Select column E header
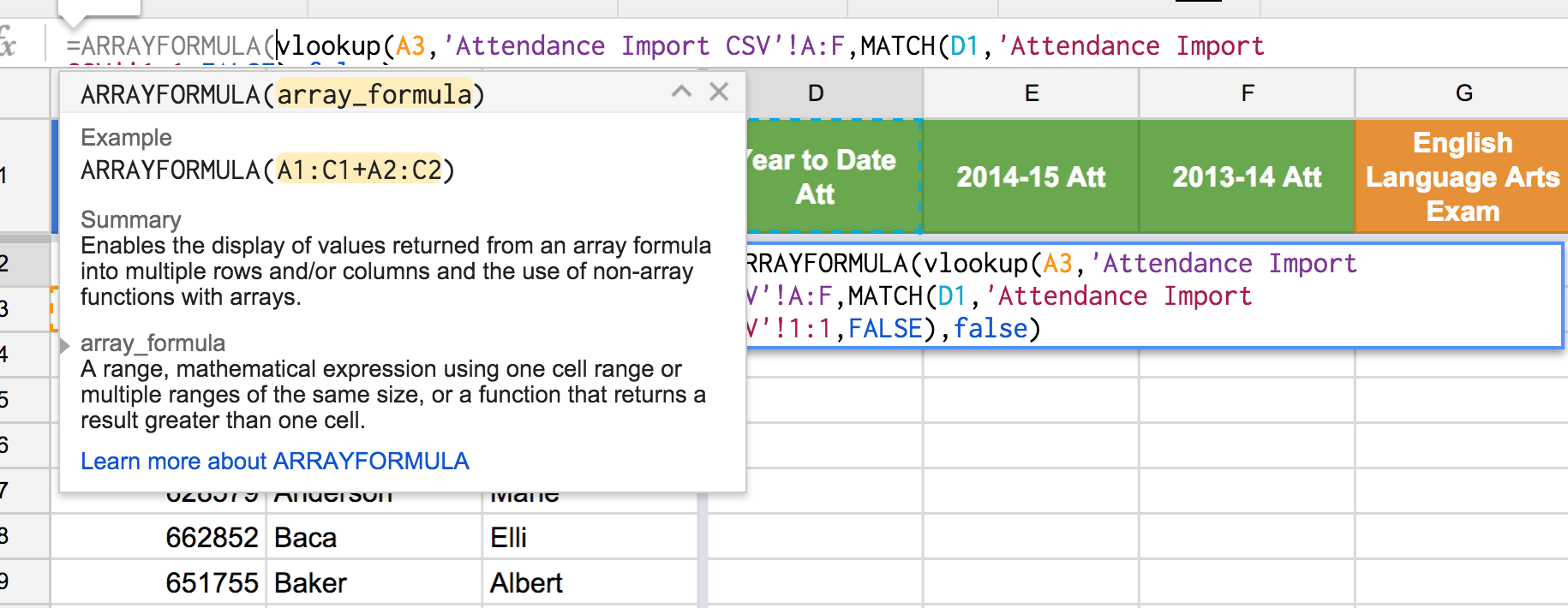This screenshot has height=608, width=1568. click(1032, 93)
